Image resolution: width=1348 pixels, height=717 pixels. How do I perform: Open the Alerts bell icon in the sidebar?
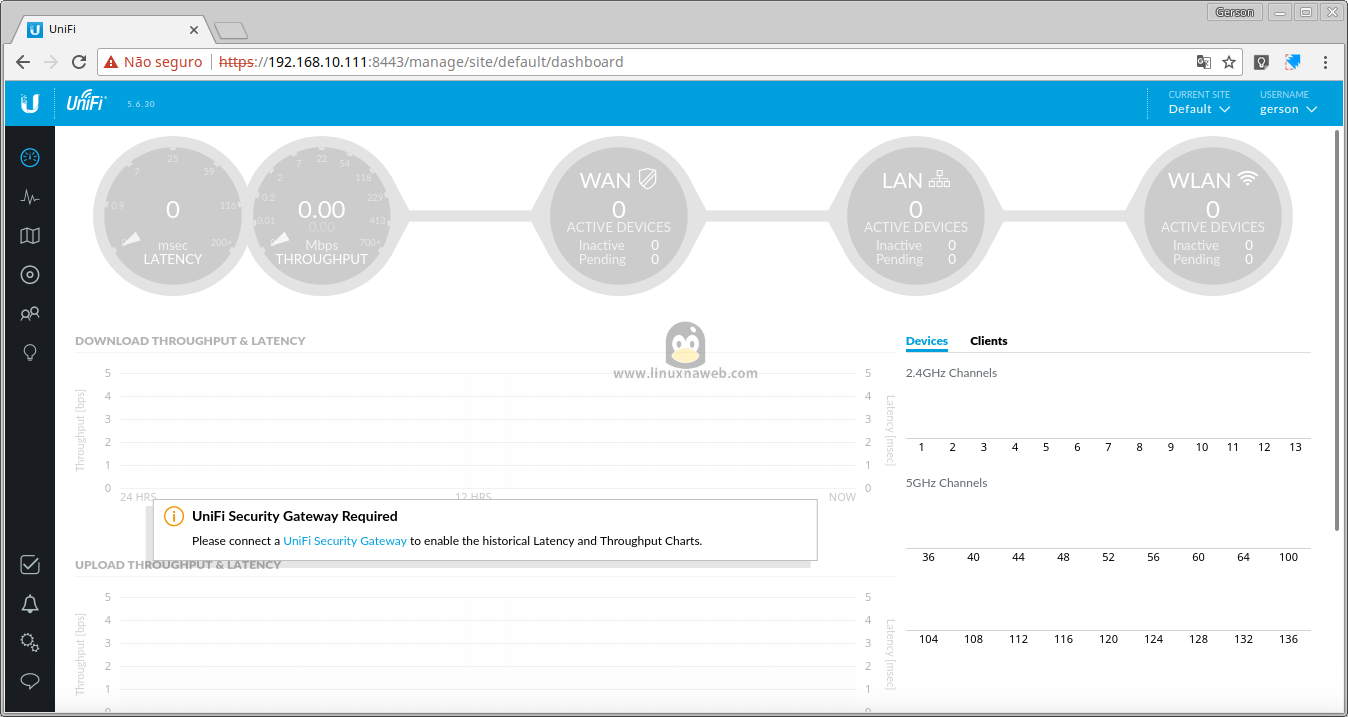click(30, 604)
